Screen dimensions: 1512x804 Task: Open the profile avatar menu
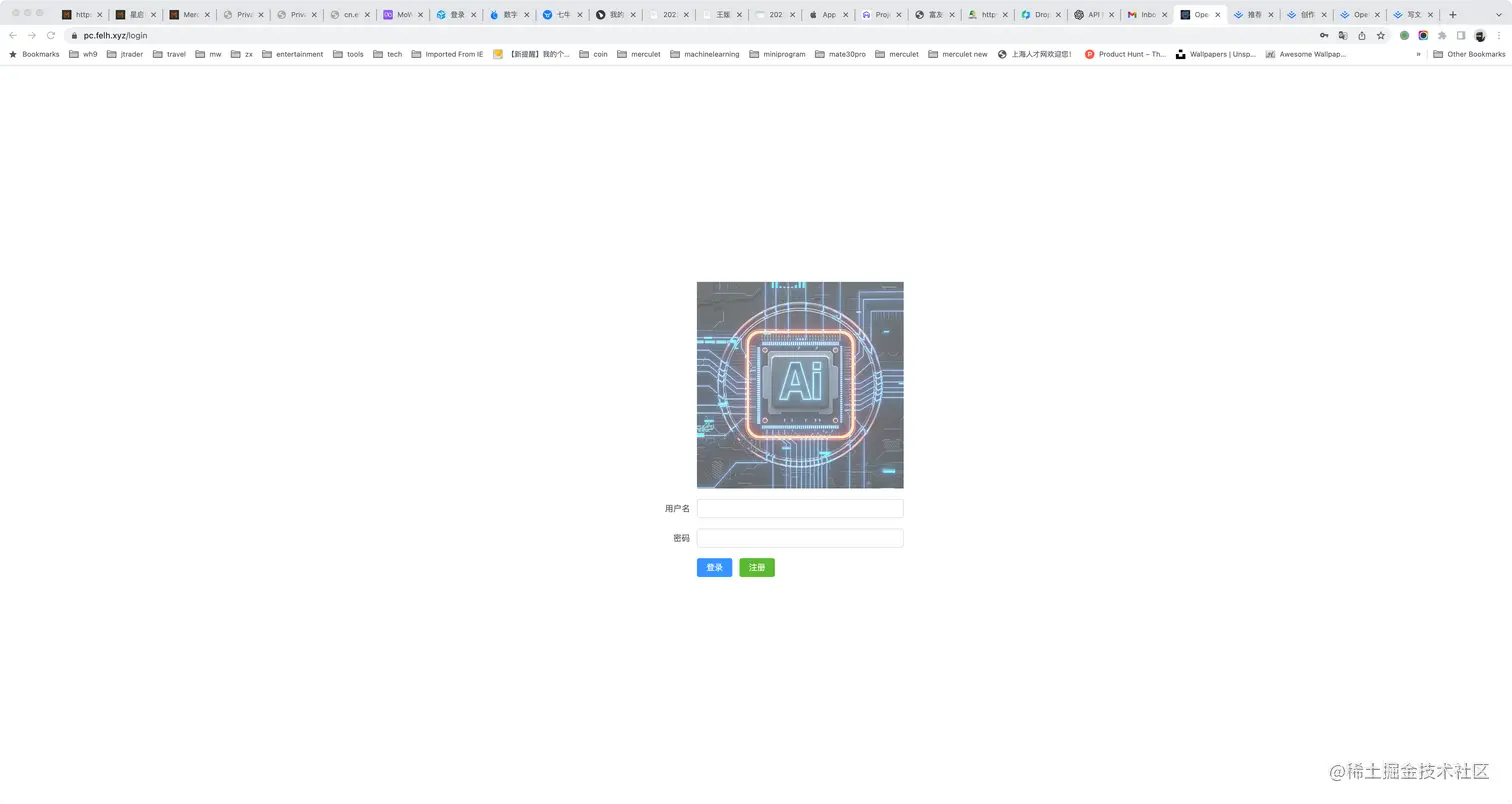coord(1480,35)
